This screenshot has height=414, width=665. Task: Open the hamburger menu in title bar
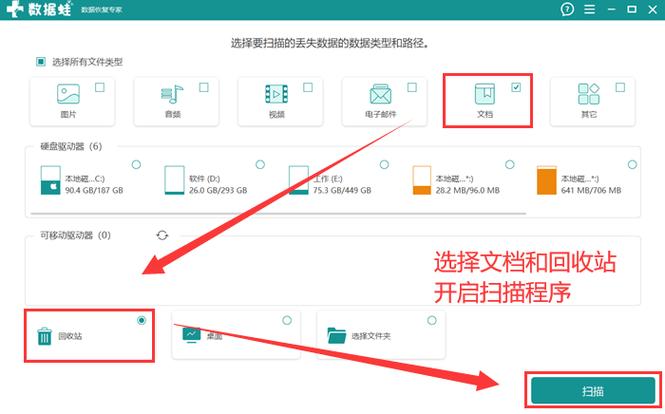click(x=590, y=9)
